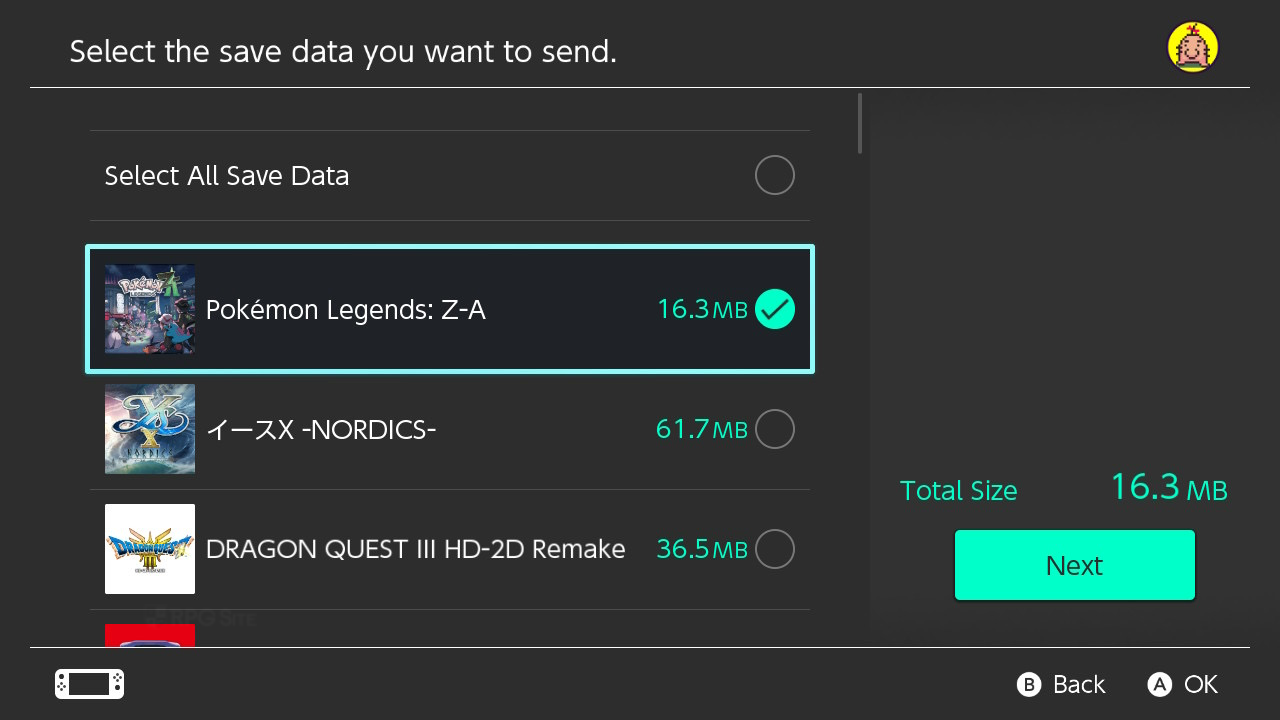Select the Pokémon Legends: Z-A title text
1280x720 pixels.
tap(345, 310)
